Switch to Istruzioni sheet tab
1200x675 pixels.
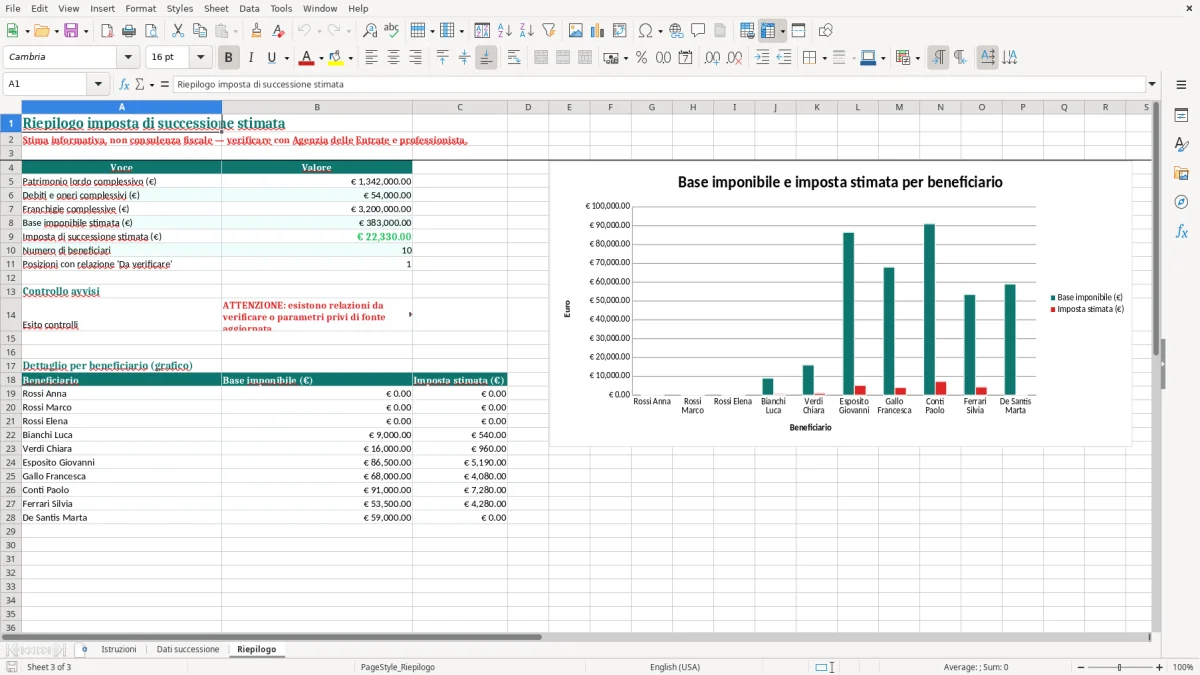coord(119,649)
